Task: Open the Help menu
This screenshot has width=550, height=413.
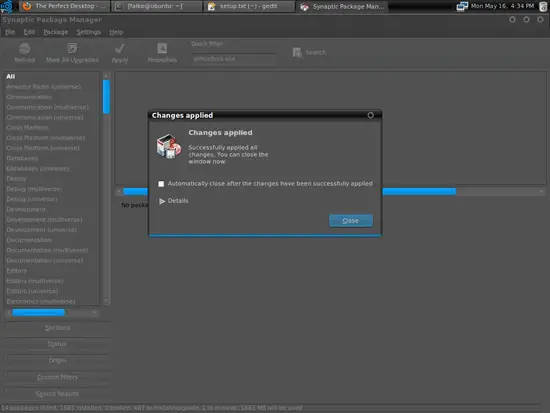Action: click(116, 32)
